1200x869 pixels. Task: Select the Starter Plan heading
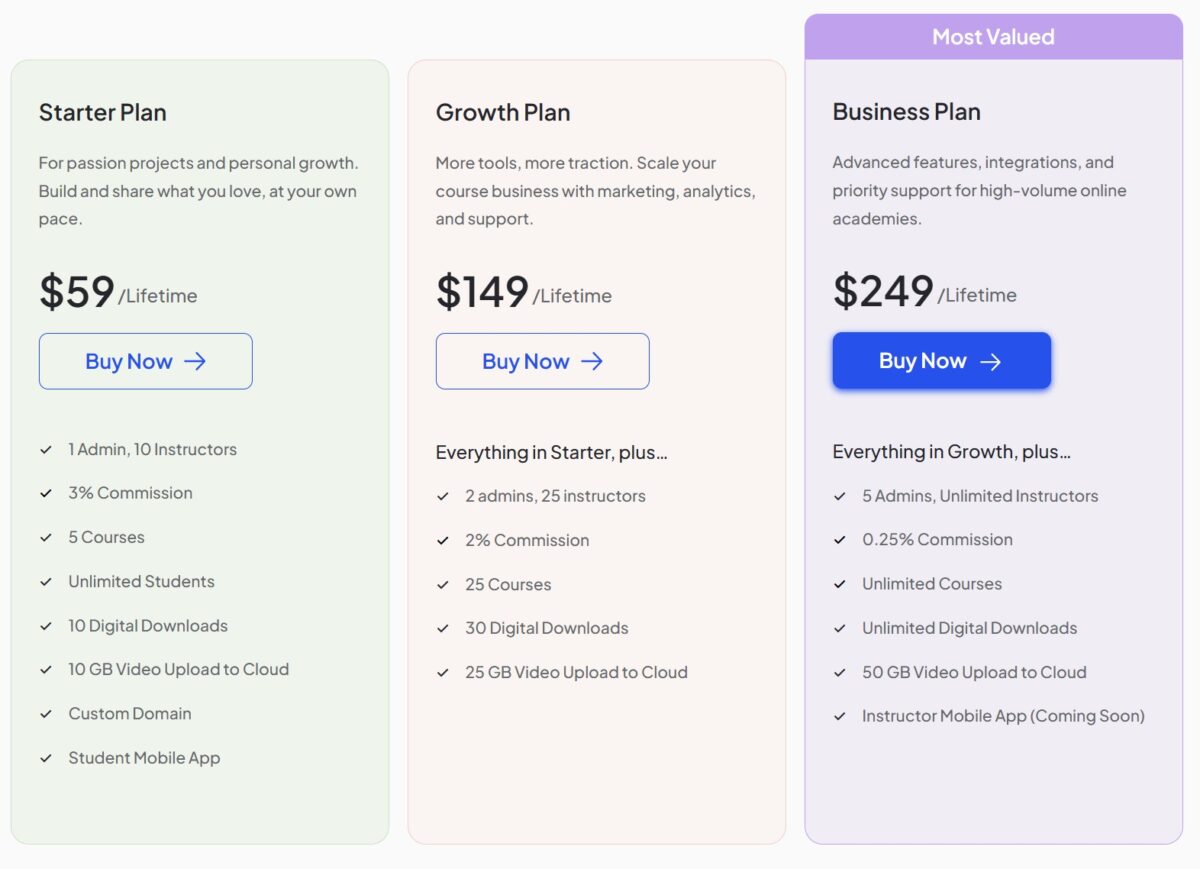(103, 112)
